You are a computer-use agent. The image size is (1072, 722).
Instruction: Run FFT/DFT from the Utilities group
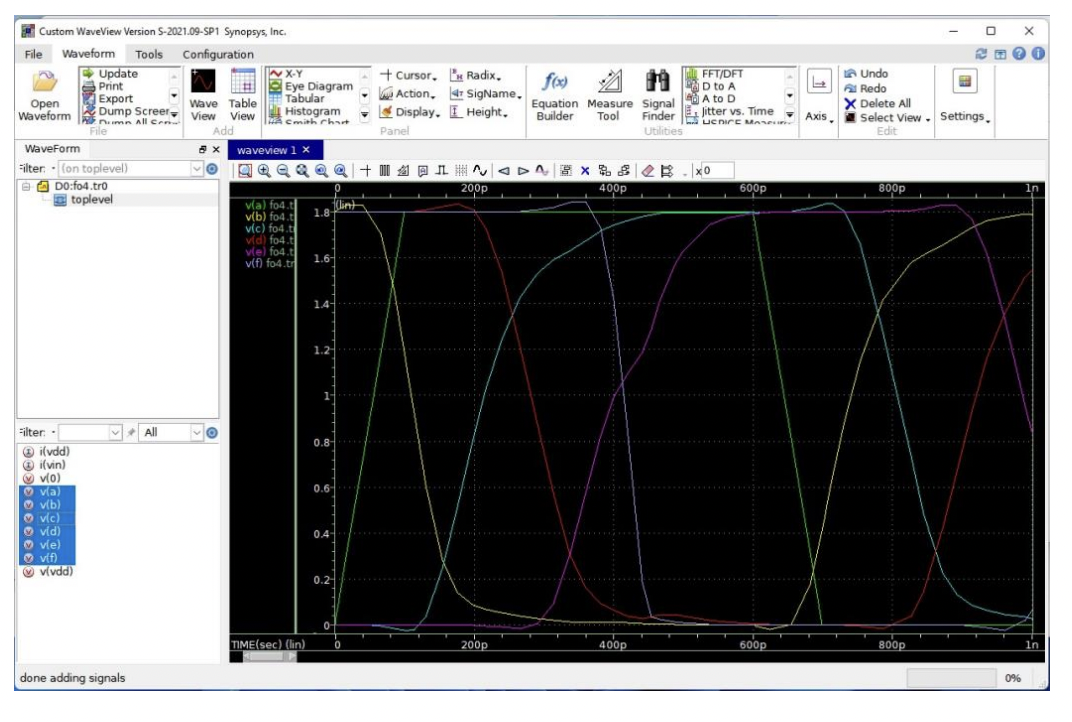(724, 72)
